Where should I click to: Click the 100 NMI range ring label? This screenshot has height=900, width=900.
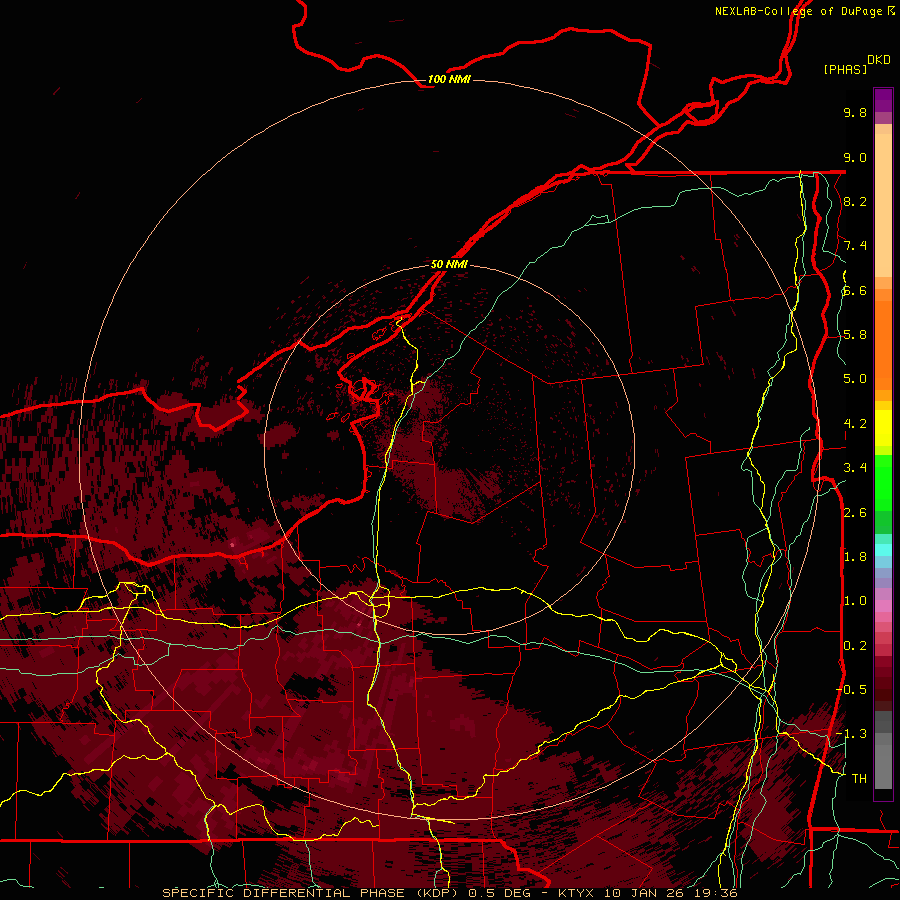click(449, 79)
